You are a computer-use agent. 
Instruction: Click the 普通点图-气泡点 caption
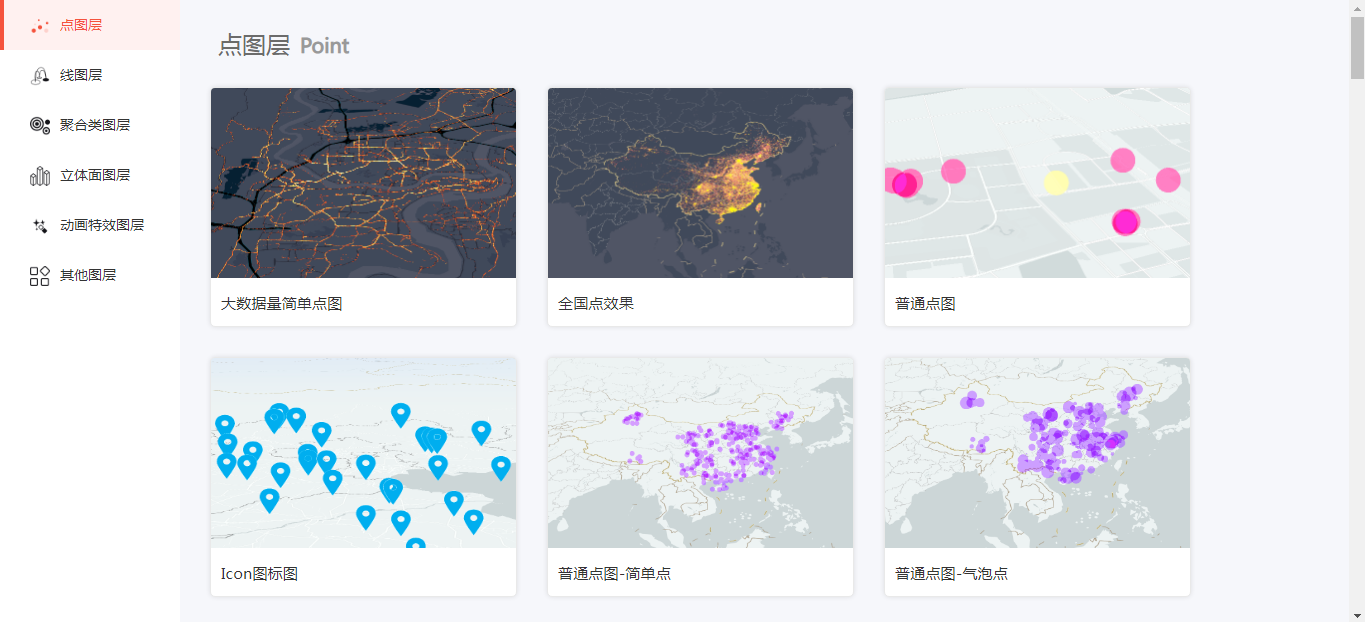[x=951, y=574]
